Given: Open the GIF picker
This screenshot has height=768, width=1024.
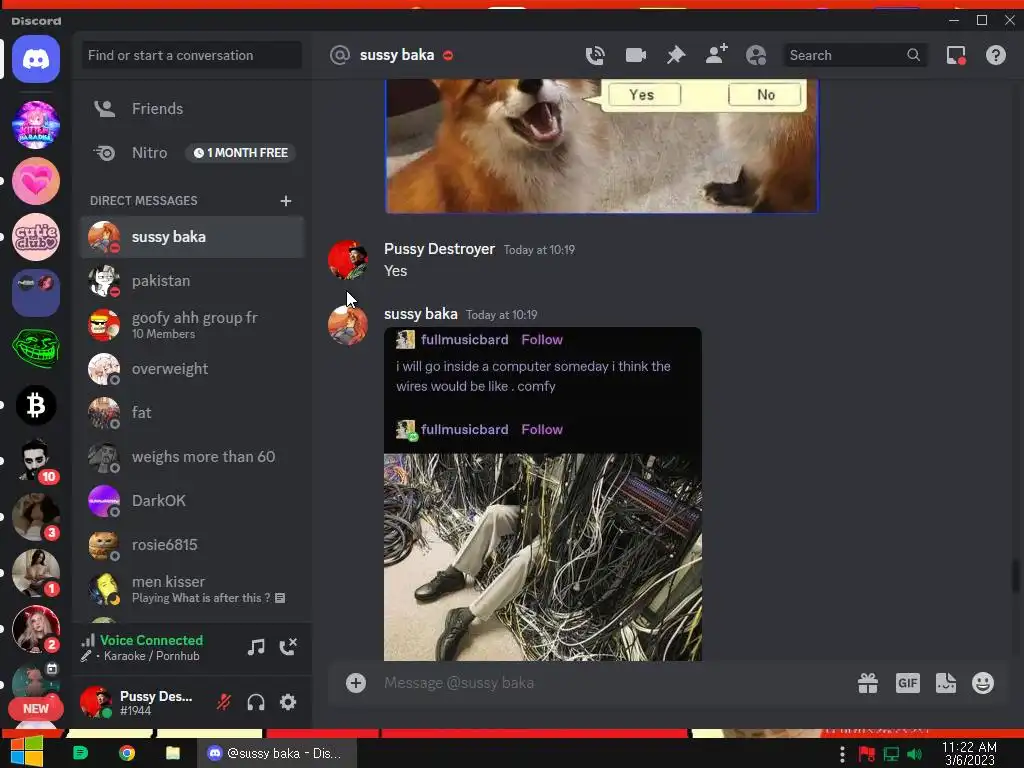Looking at the screenshot, I should 908,683.
